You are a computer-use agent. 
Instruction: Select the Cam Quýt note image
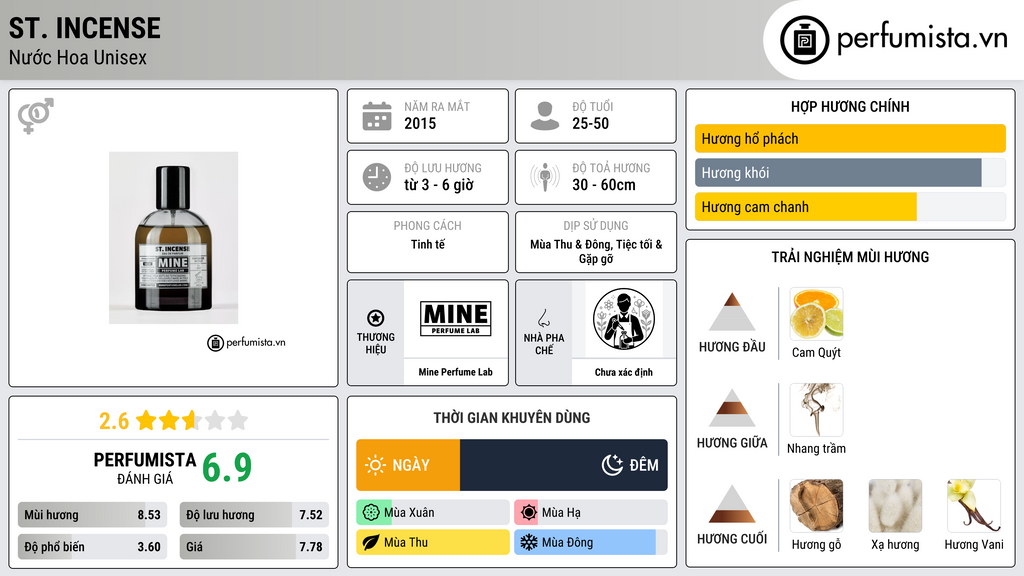(x=816, y=314)
